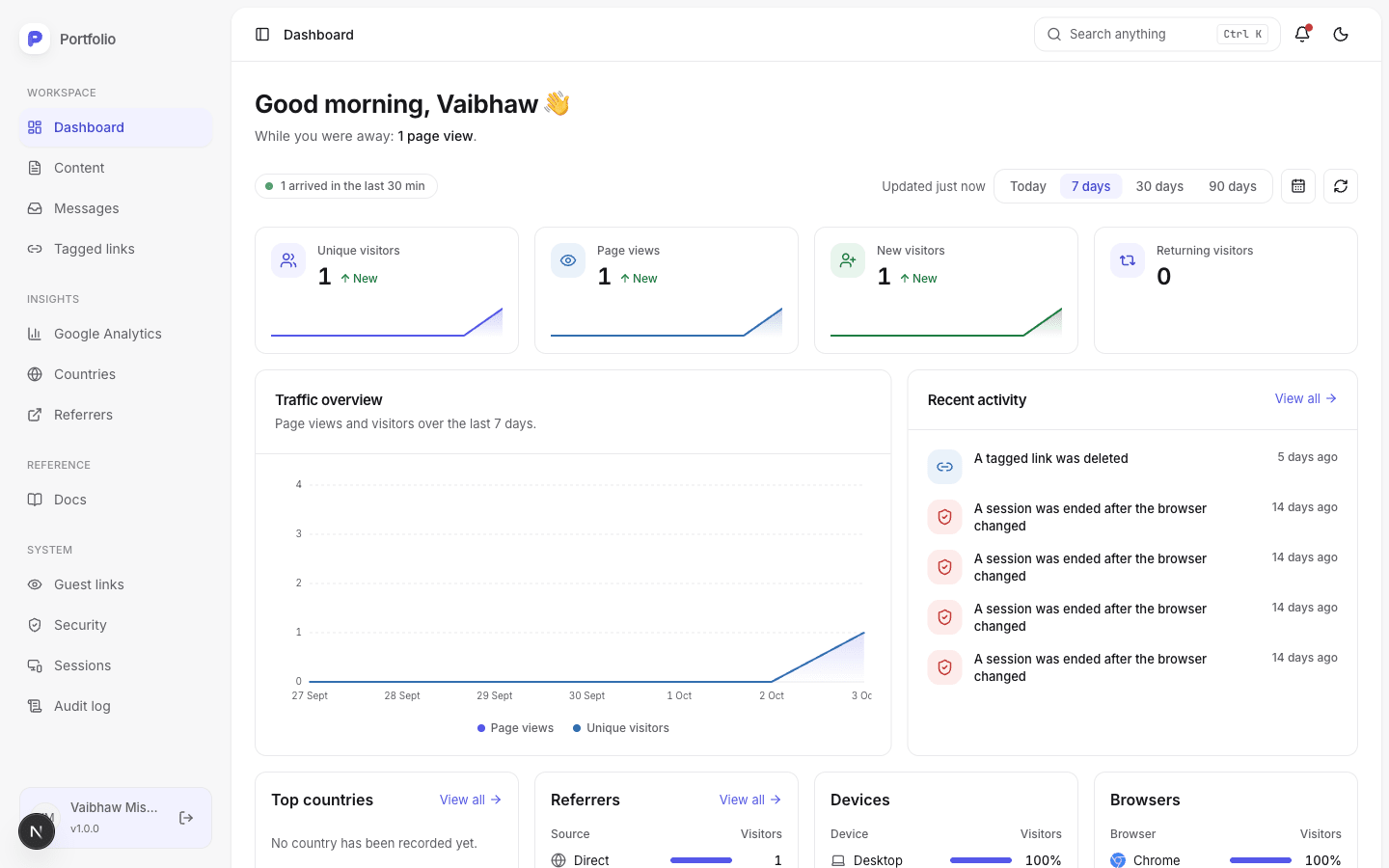
Task: Click the Traffic overview heading
Action: 329,400
